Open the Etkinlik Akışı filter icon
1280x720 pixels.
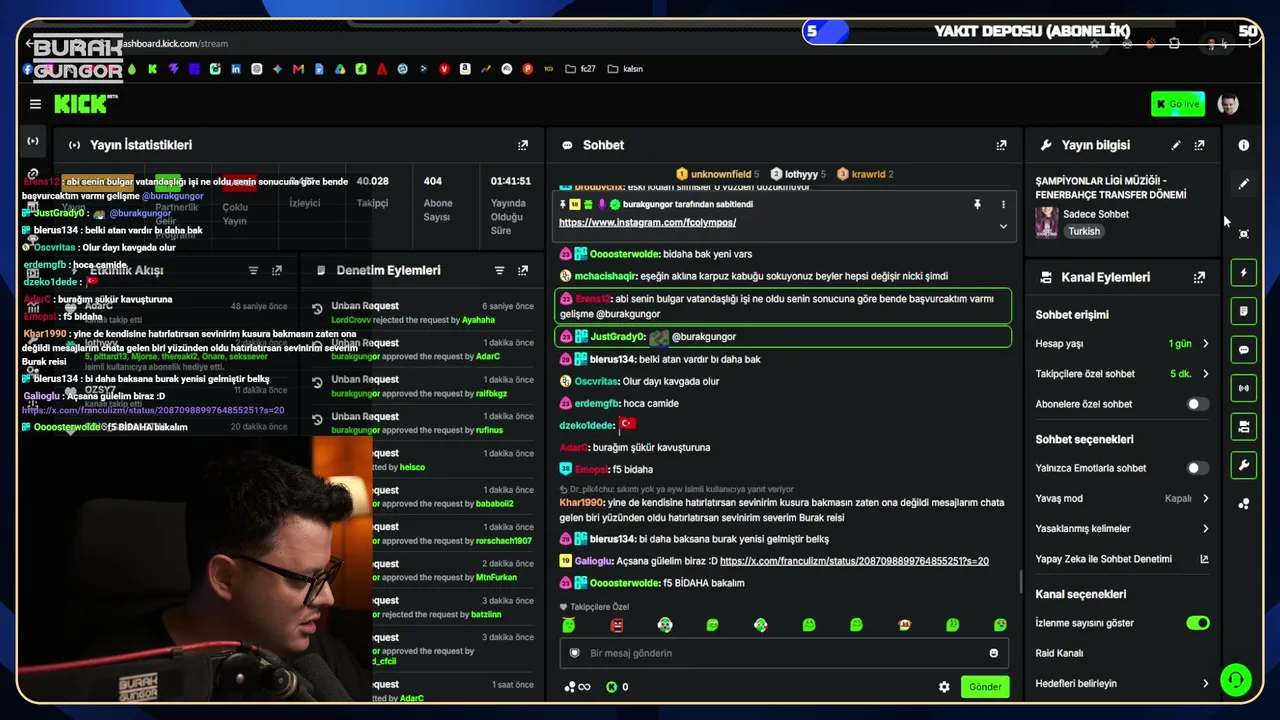point(253,270)
